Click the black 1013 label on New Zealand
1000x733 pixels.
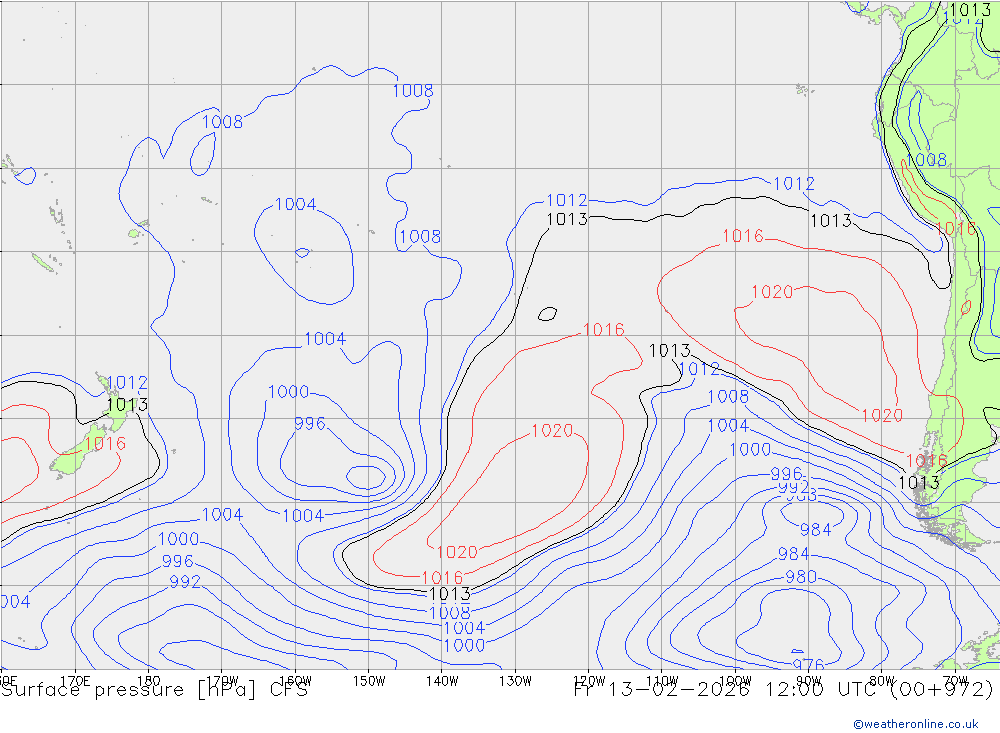pyautogui.click(x=127, y=404)
